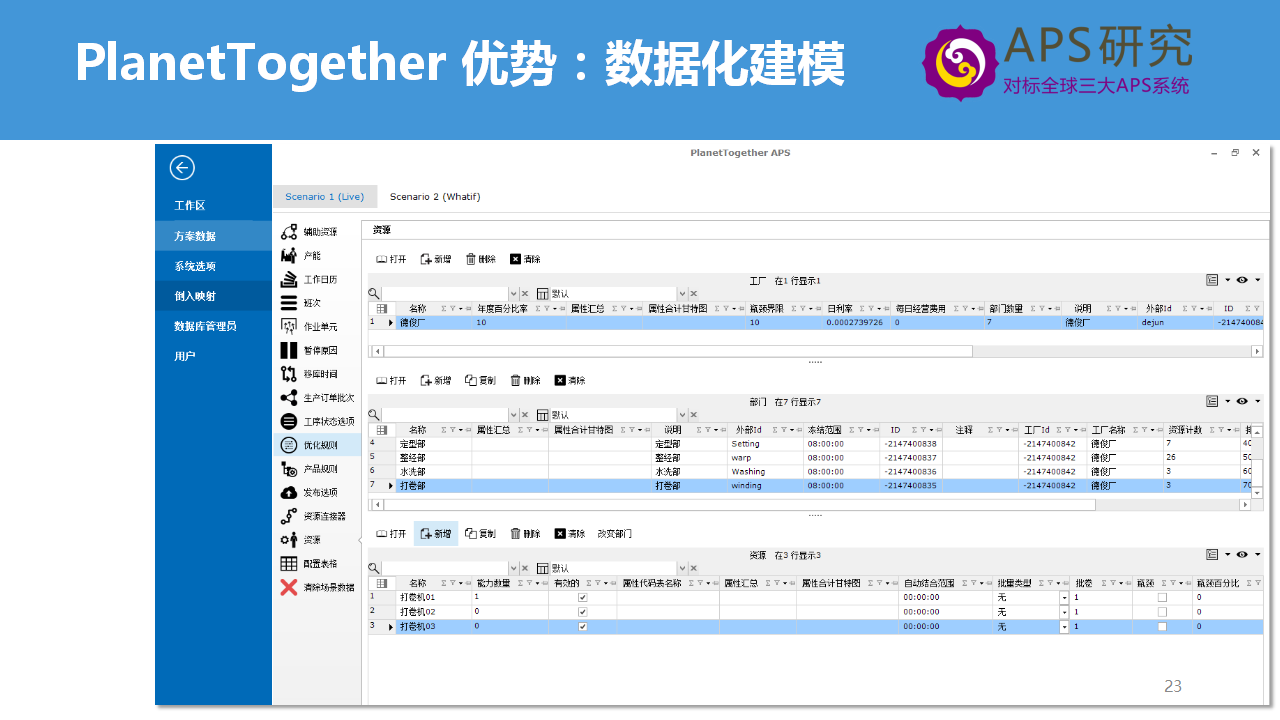Screen dimensions: 1280x720
Task: Open 批量类型 dropdown for 打卷机02
Action: point(1064,611)
